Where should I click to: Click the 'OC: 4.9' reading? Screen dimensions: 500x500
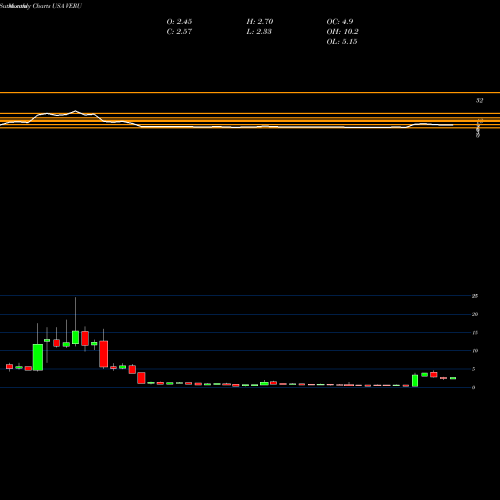pyautogui.click(x=340, y=22)
